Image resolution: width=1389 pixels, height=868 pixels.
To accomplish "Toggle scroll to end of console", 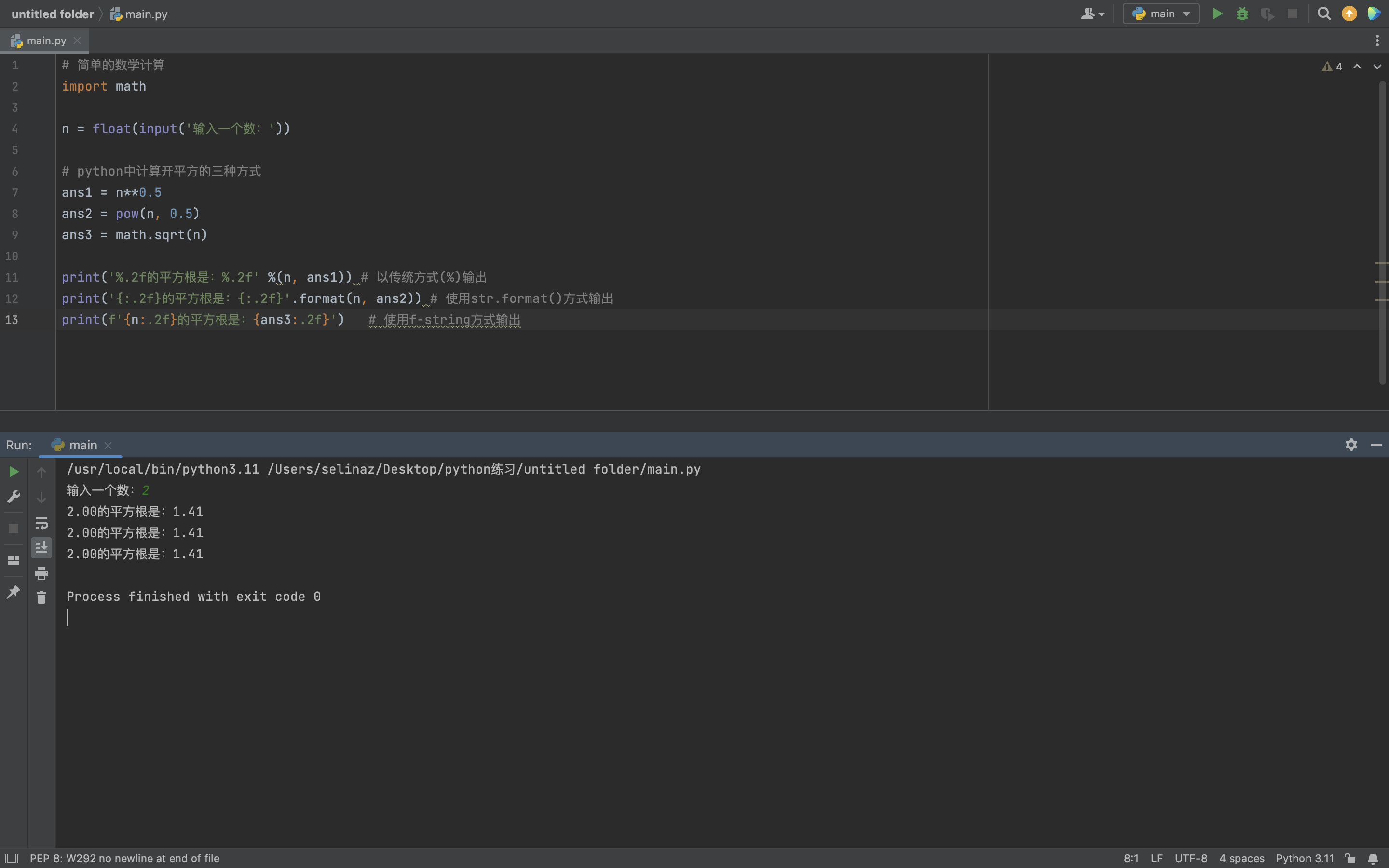I will pos(41,548).
